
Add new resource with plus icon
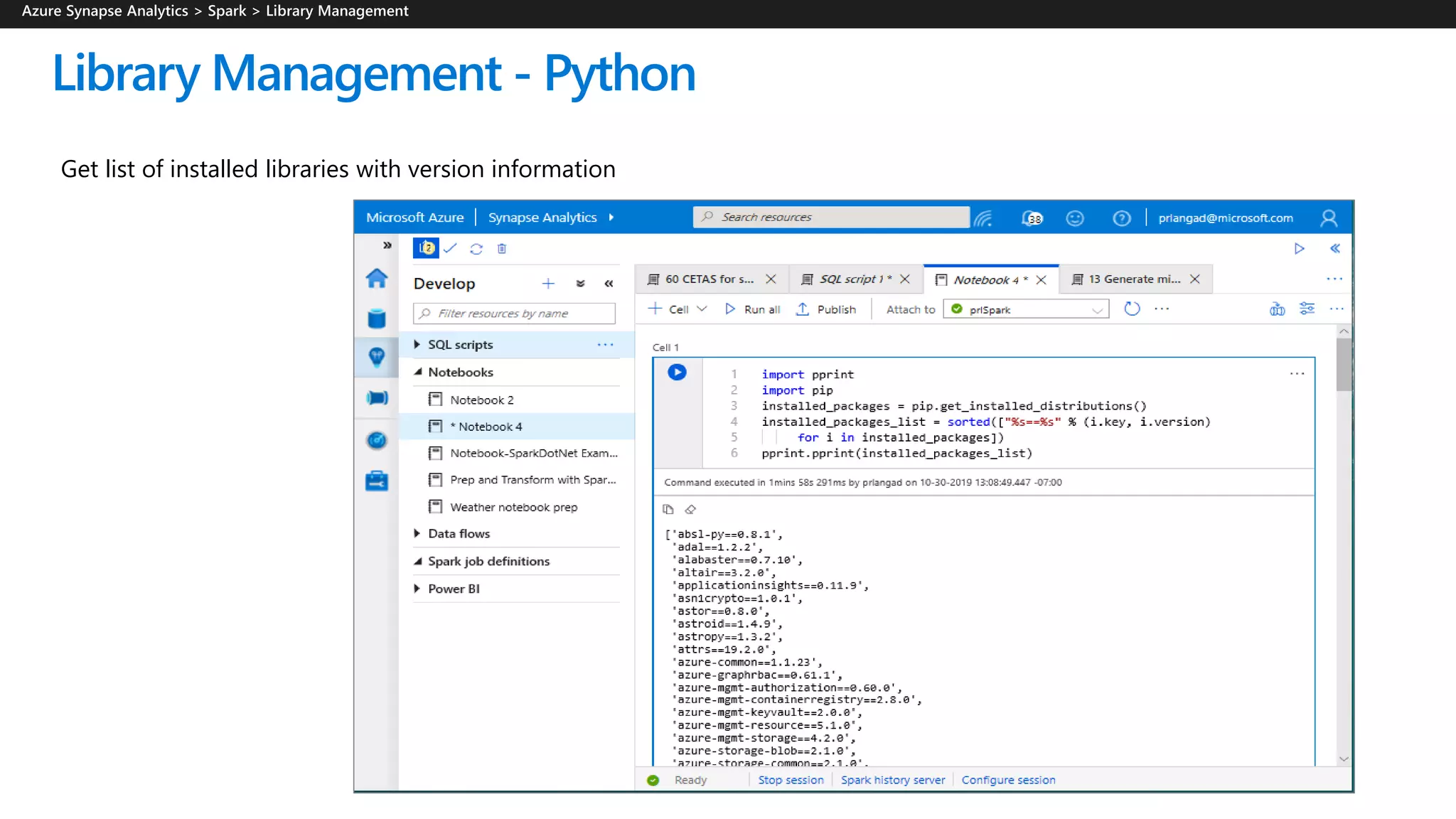pyautogui.click(x=548, y=284)
